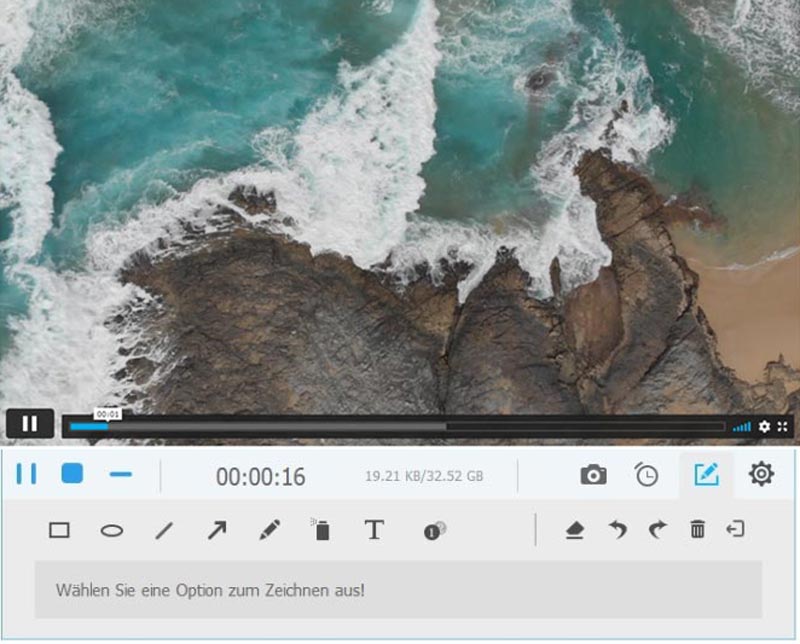
Task: Select the rectangle drawing tool
Action: tap(59, 530)
